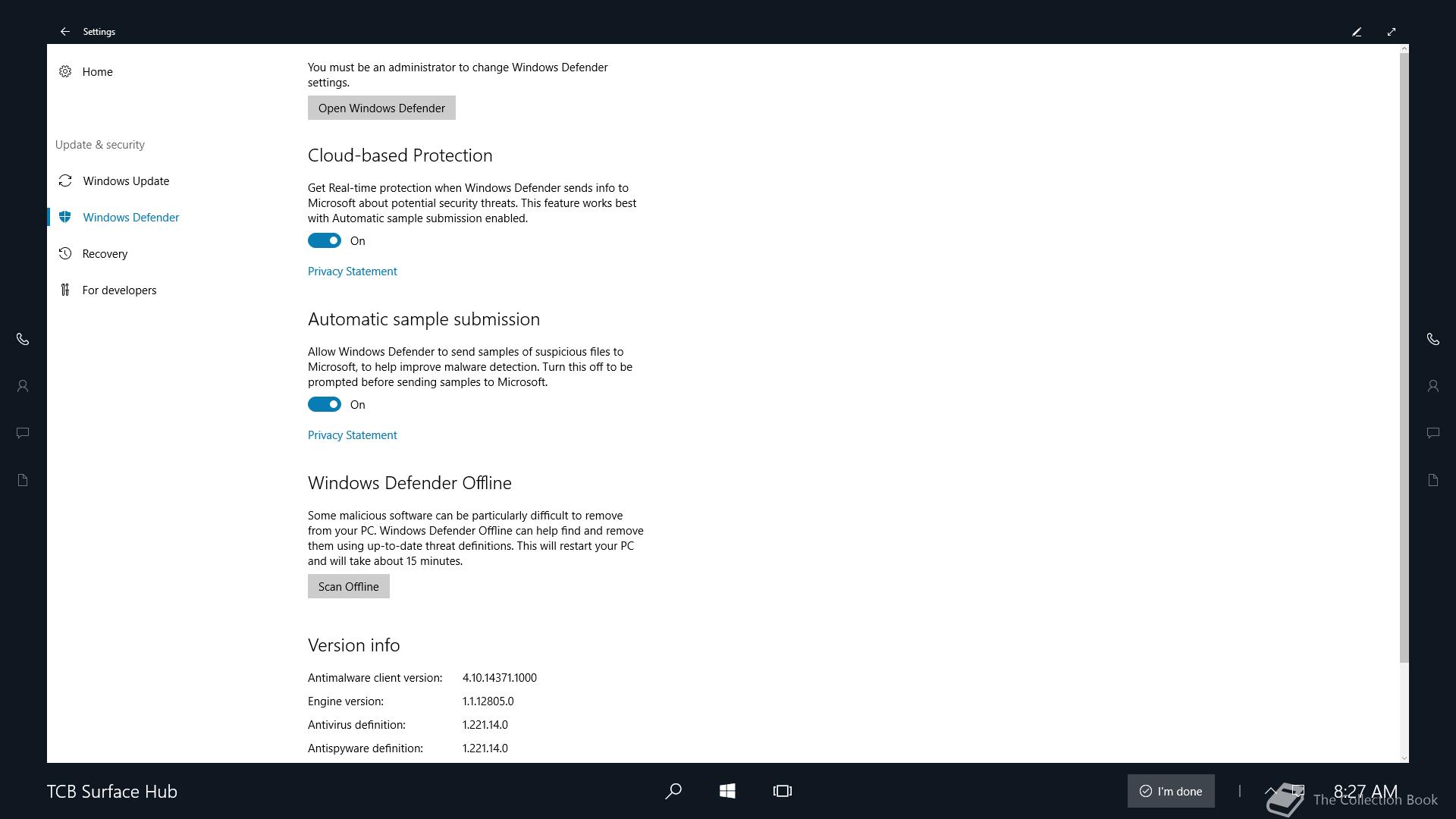Open the phone call icon on left edge
Viewport: 1456px width, 819px height.
click(x=23, y=339)
